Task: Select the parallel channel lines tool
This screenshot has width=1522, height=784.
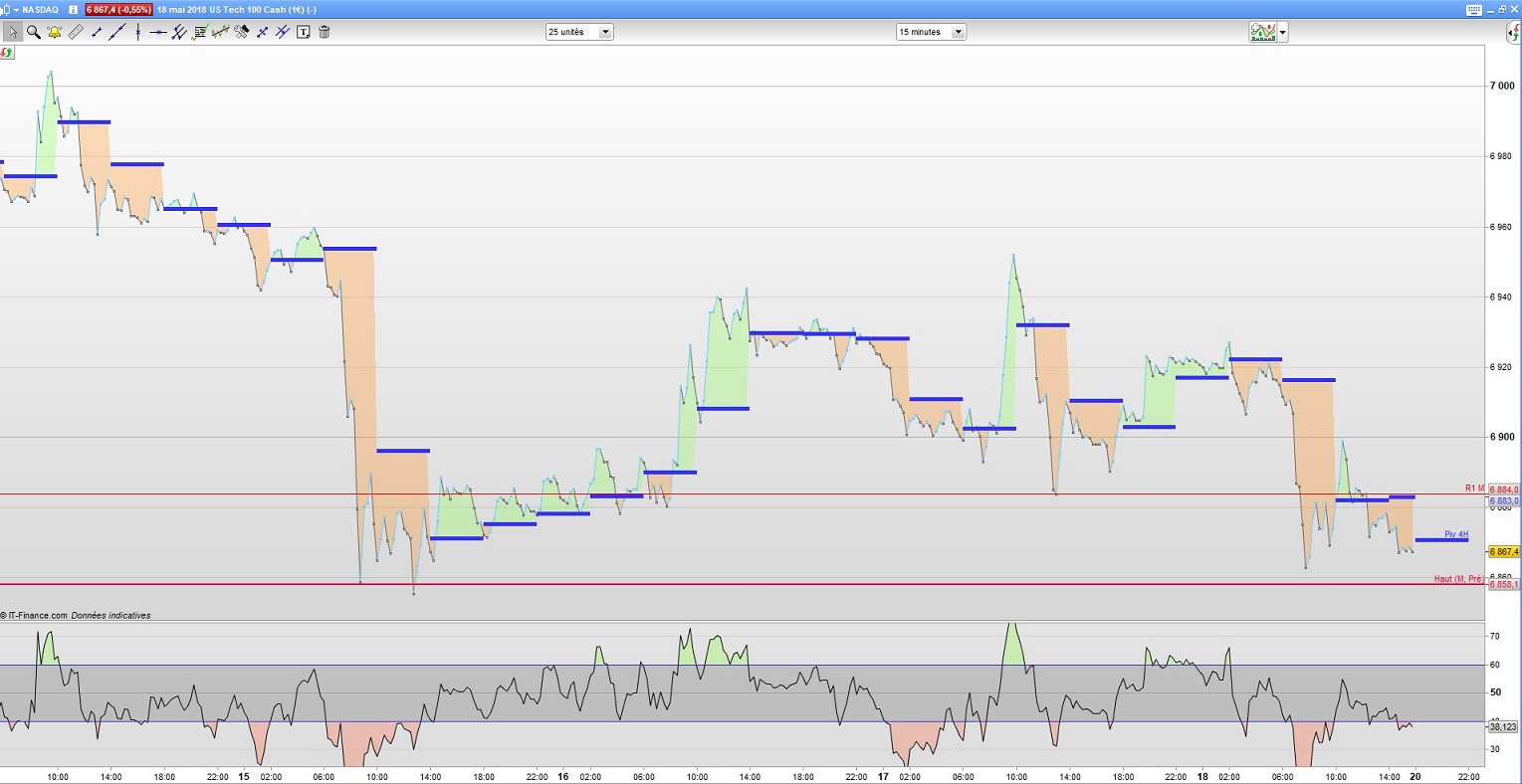Action: tap(179, 32)
